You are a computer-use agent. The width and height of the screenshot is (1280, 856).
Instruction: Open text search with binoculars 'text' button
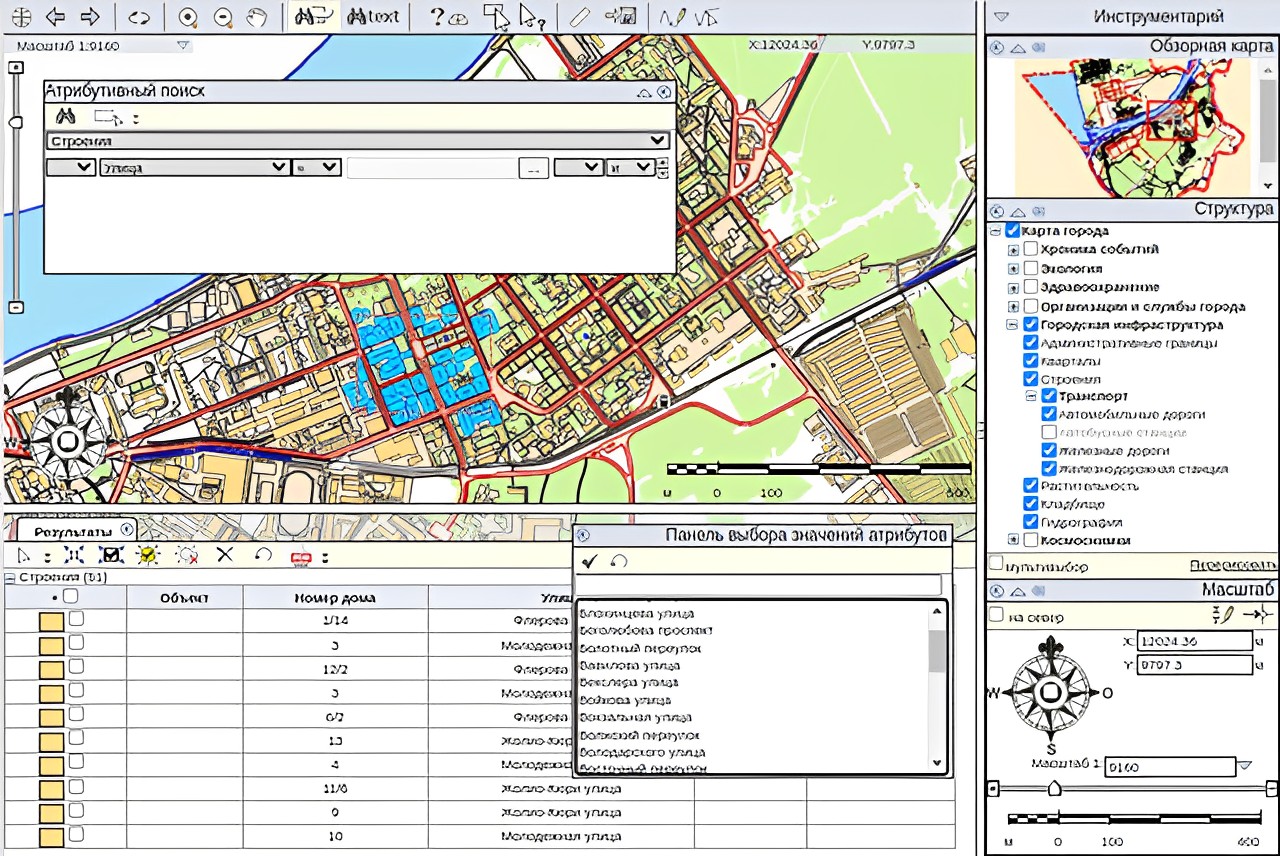point(372,16)
